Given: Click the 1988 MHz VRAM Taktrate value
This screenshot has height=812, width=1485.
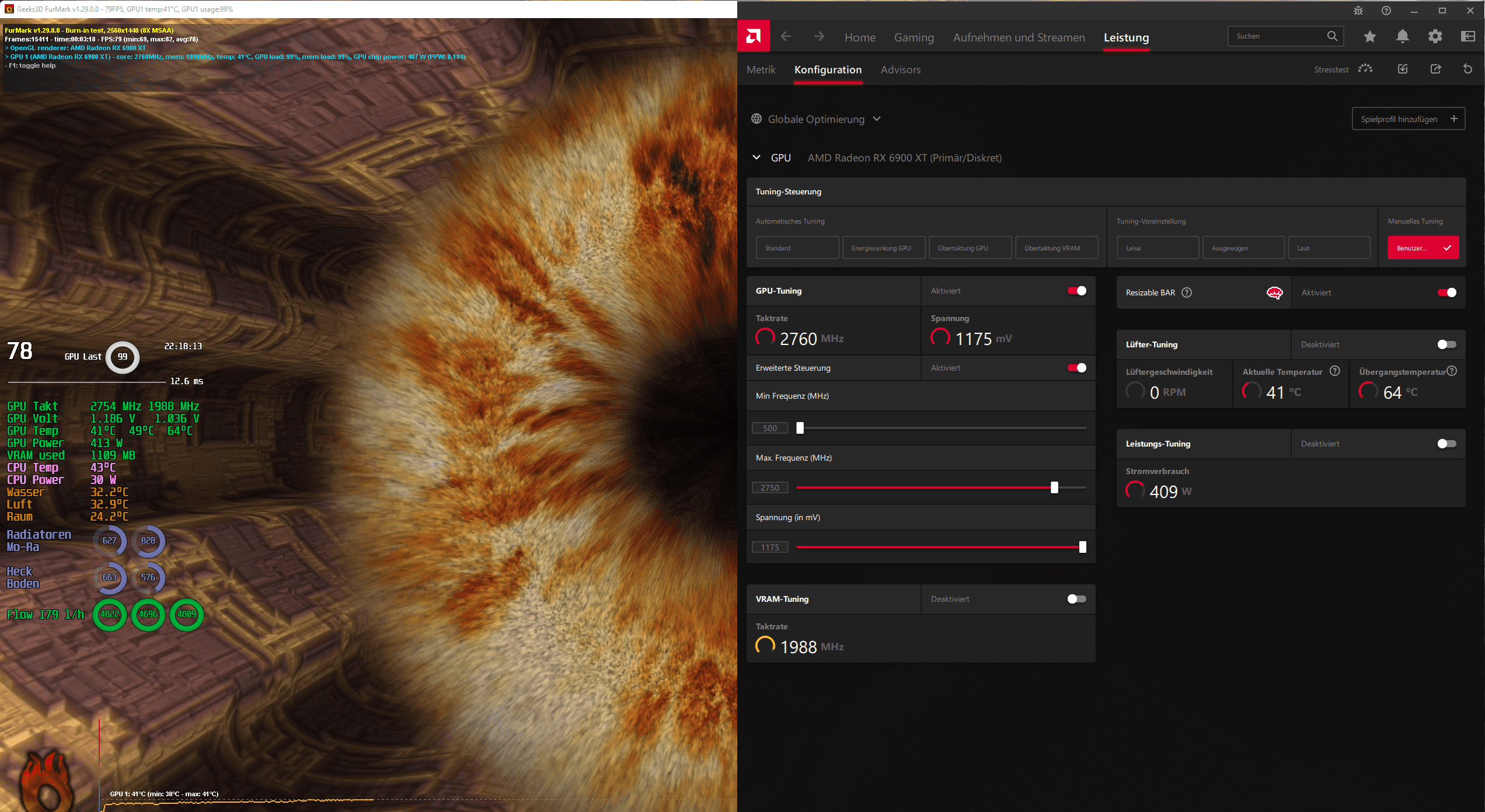Looking at the screenshot, I should pyautogui.click(x=812, y=647).
